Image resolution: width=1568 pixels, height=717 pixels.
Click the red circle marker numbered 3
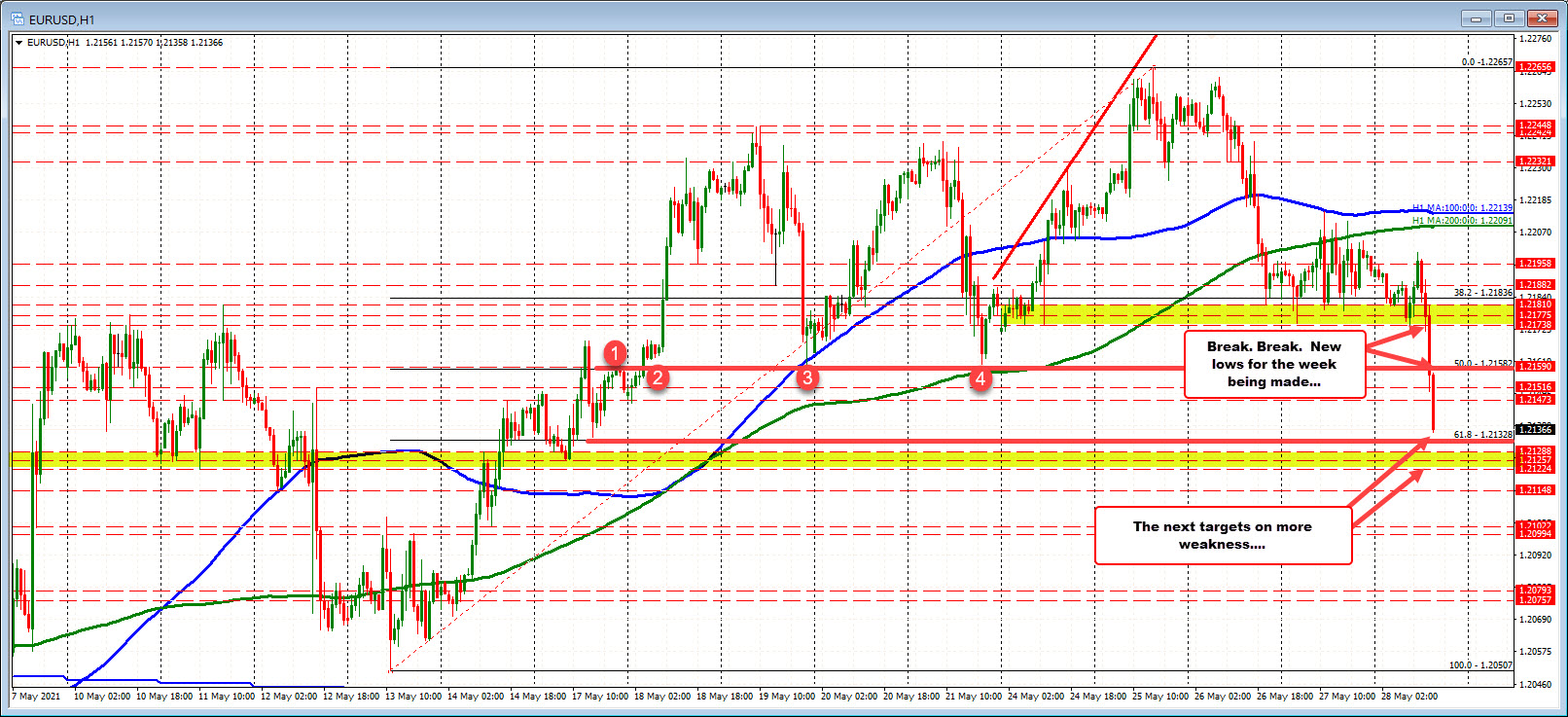click(806, 377)
